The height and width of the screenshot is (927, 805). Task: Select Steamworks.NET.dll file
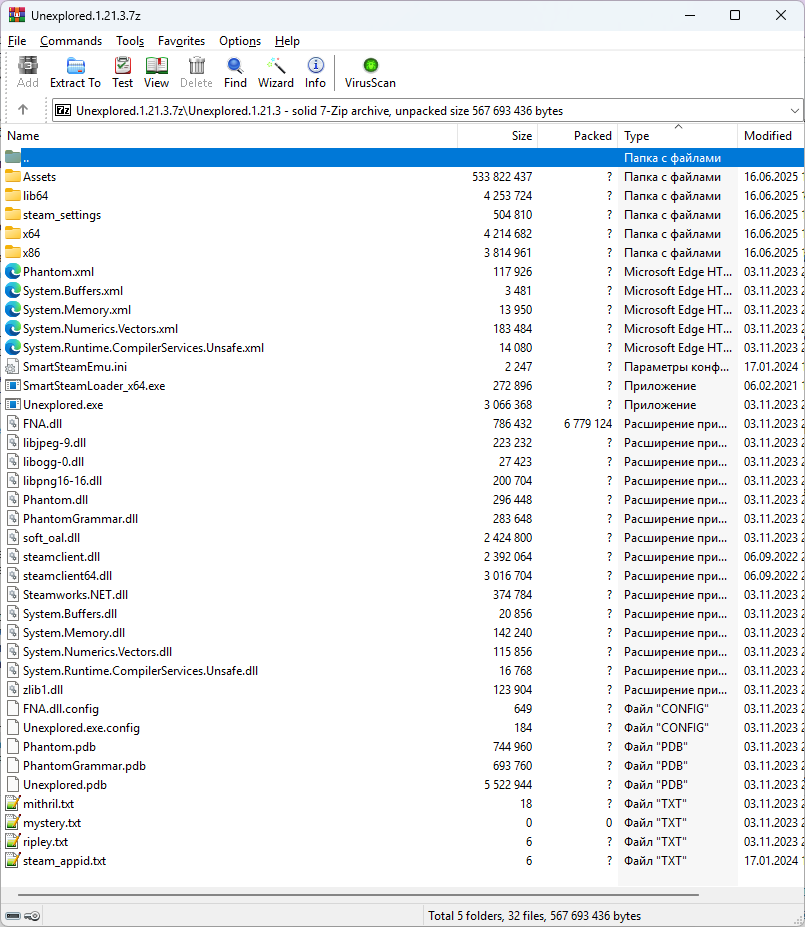tap(76, 594)
